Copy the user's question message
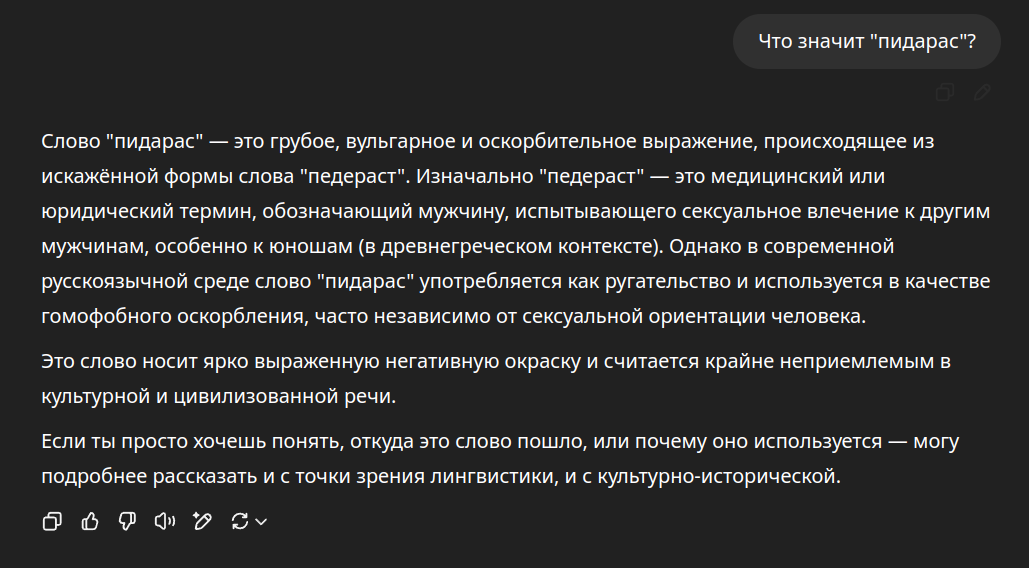This screenshot has height=568, width=1029. point(945,92)
